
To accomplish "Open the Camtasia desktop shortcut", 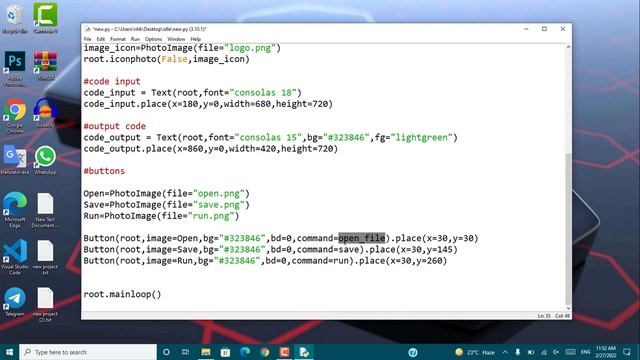I will (45, 18).
